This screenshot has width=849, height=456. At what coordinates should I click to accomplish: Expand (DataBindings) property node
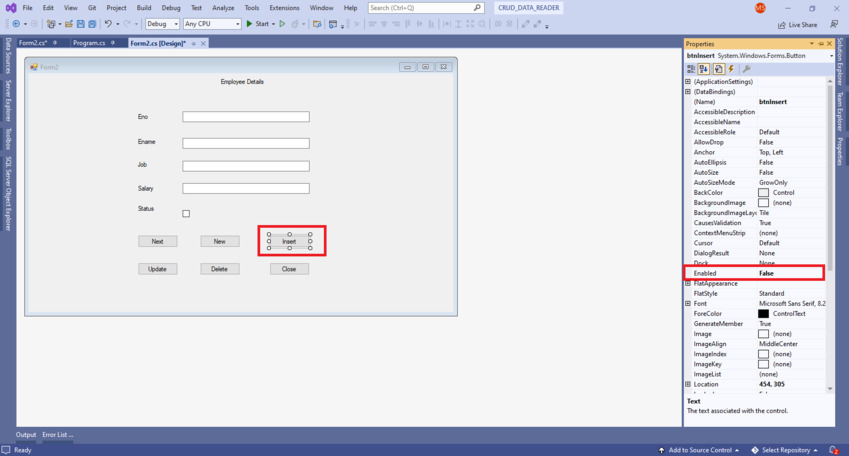pyautogui.click(x=688, y=92)
